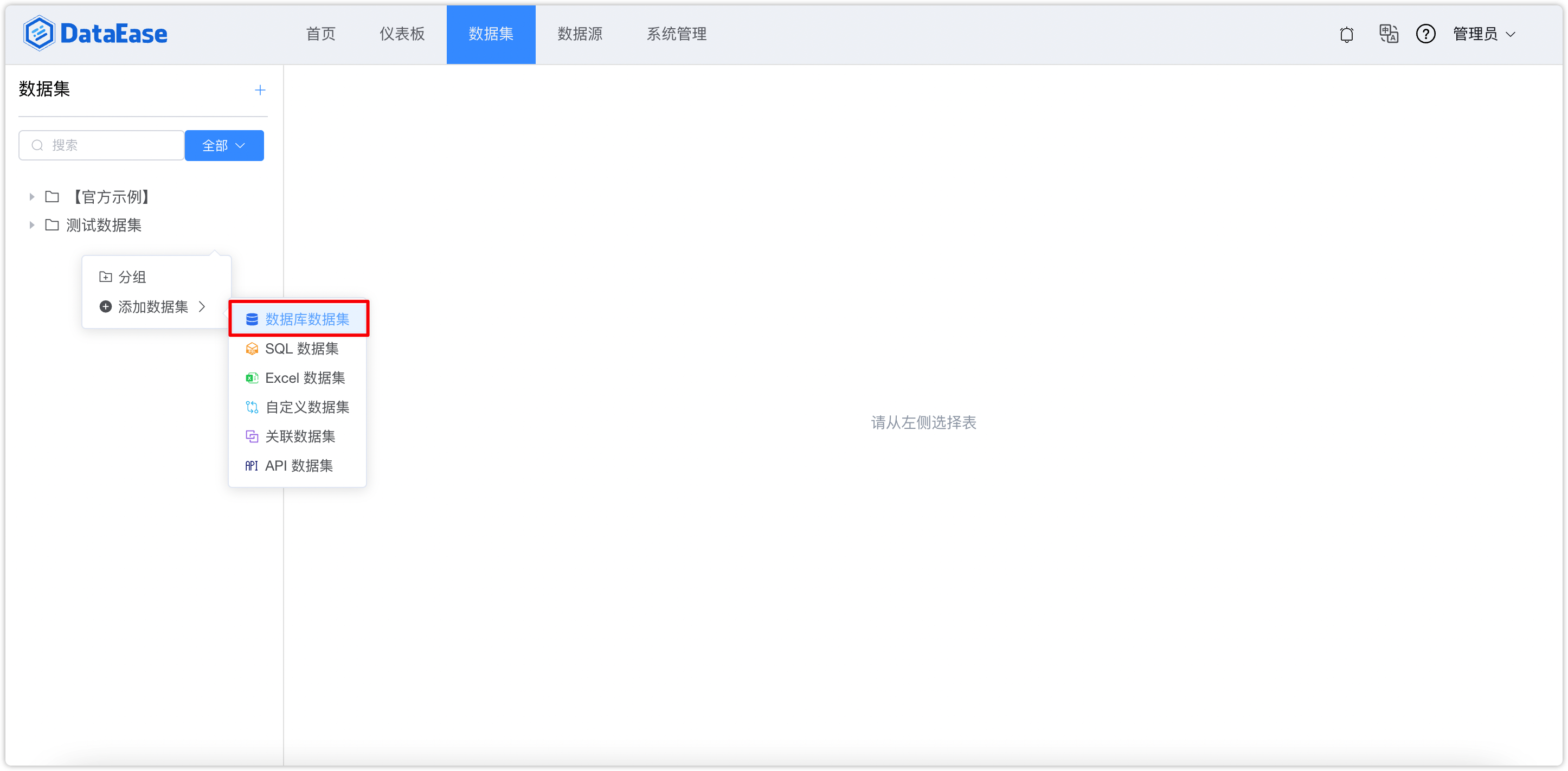The width and height of the screenshot is (1568, 771).
Task: Choose the 自定义数据集 option
Action: (x=307, y=407)
